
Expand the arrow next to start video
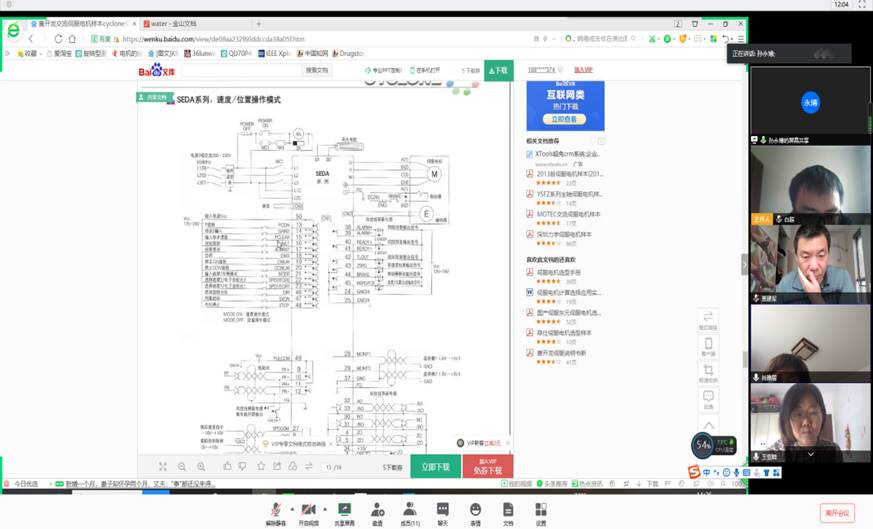pyautogui.click(x=323, y=508)
